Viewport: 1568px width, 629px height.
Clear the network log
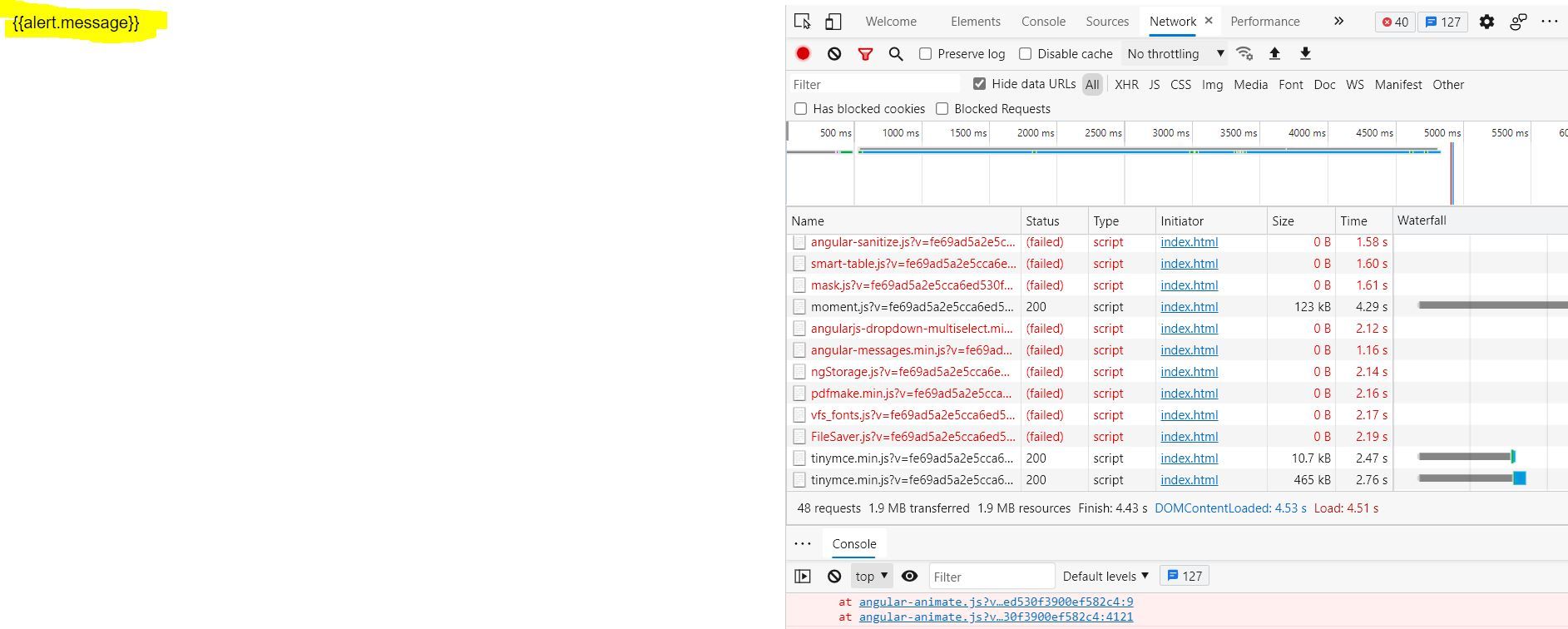[834, 53]
